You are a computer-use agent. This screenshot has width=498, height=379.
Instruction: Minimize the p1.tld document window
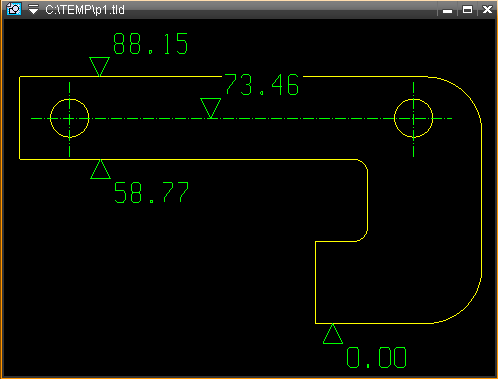(447, 10)
